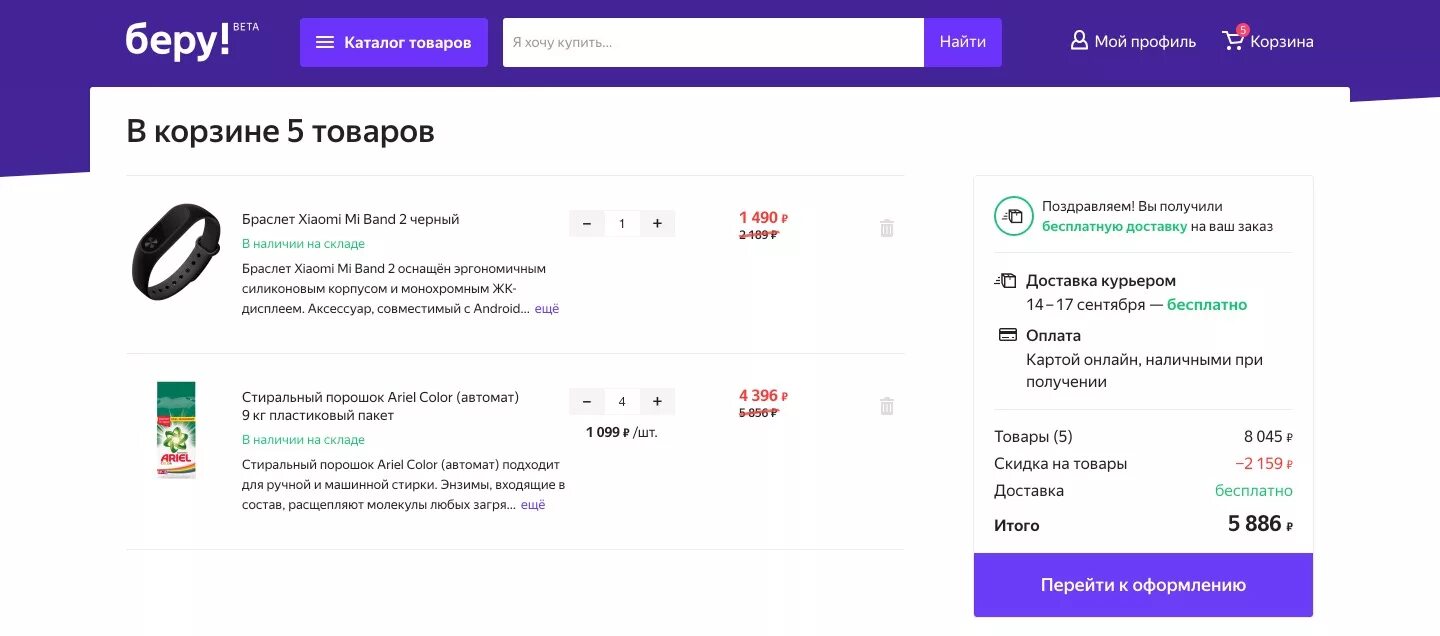Click the Найти search button
This screenshot has width=1440, height=636.
(963, 42)
